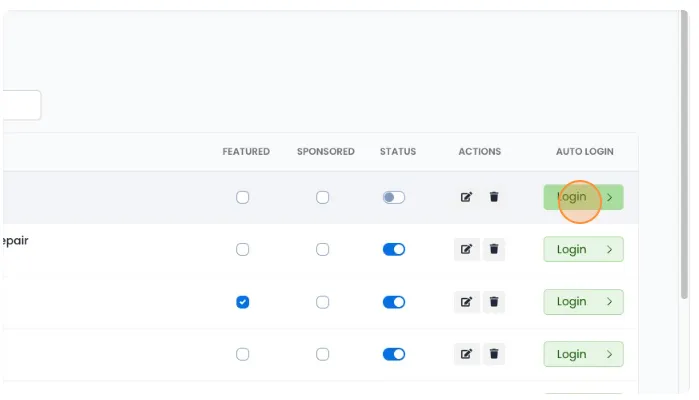
Task: Click the vertical scrollbar thumb
Action: (x=684, y=154)
